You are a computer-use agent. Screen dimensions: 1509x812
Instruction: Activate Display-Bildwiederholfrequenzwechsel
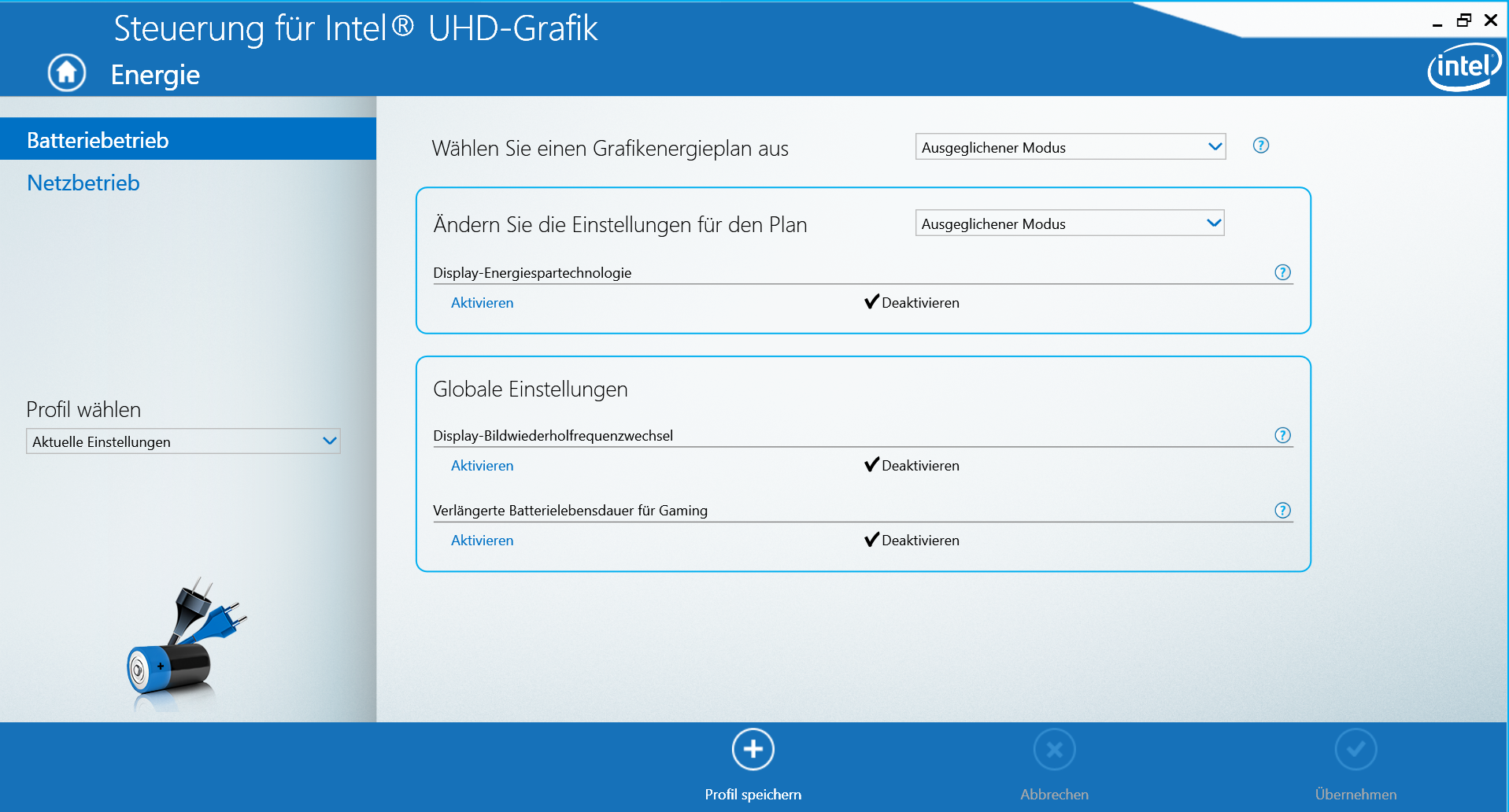[x=482, y=466]
